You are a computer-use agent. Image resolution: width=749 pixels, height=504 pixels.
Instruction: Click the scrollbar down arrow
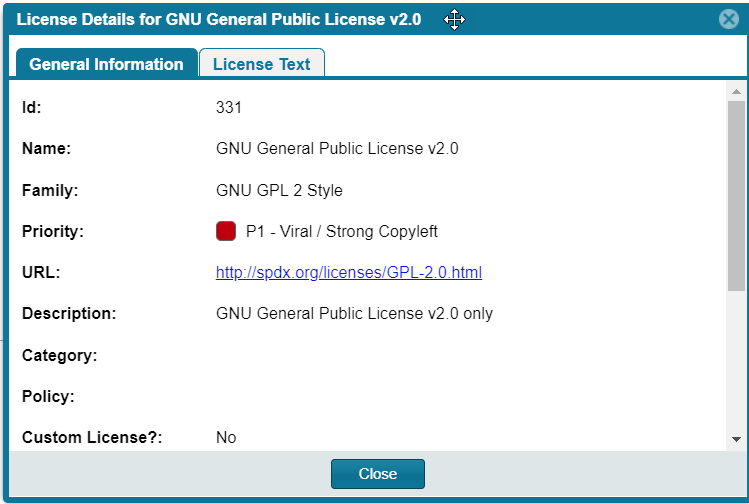pyautogui.click(x=736, y=439)
